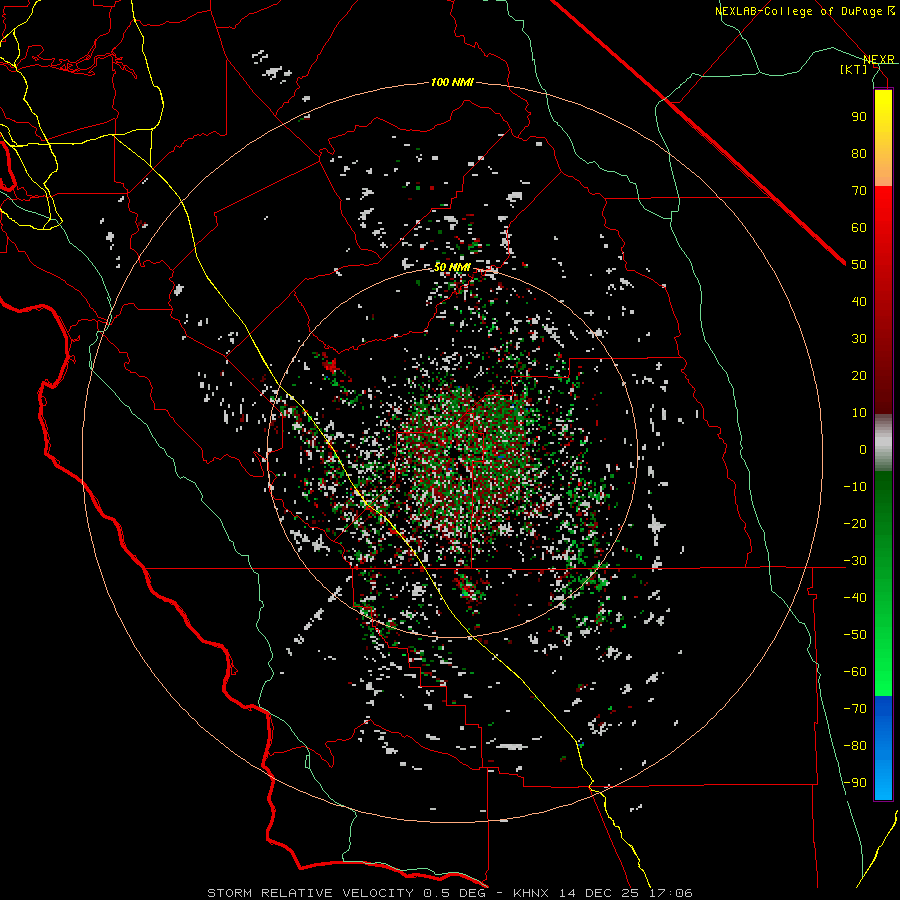Click the -10 value on the velocity scale
Image resolution: width=900 pixels, height=900 pixels.
coord(855,487)
